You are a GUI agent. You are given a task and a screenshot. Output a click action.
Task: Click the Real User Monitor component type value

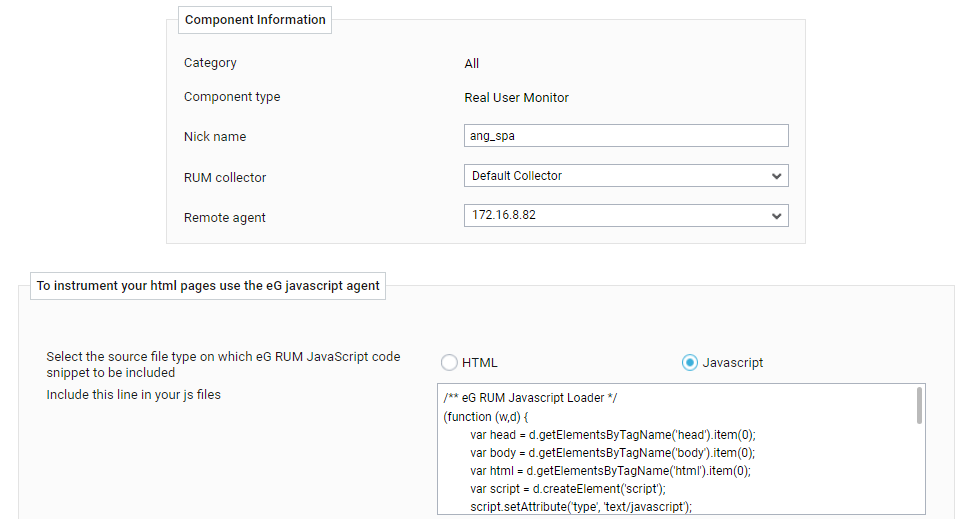pyautogui.click(x=516, y=97)
